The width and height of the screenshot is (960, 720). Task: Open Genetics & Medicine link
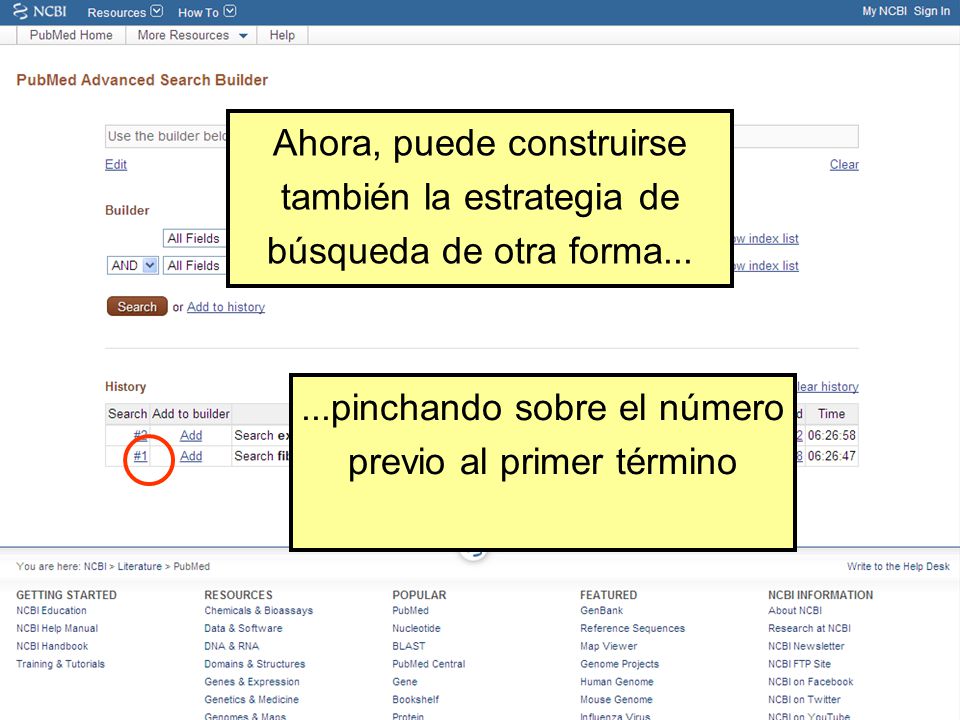pos(252,699)
